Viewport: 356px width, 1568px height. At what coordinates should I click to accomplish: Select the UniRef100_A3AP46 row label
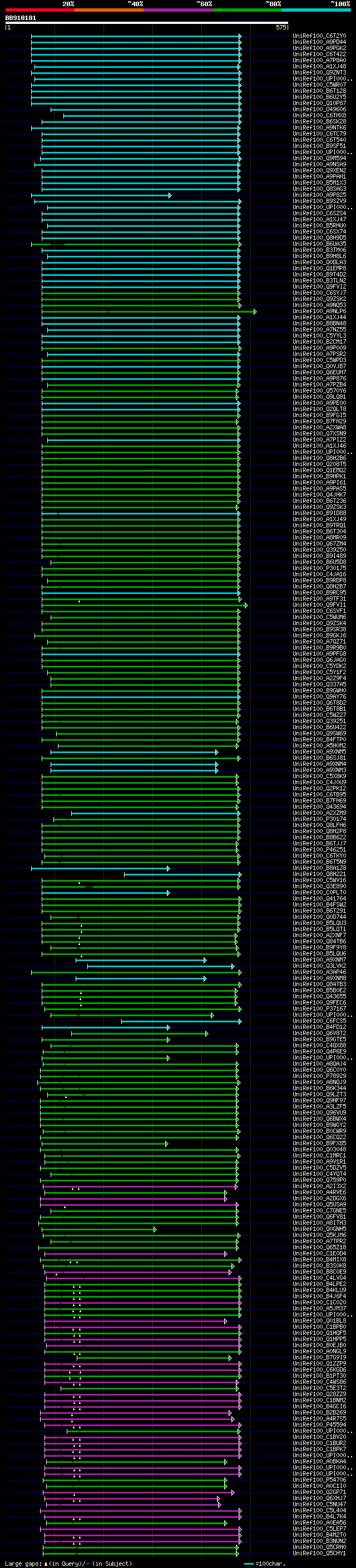coord(319,972)
